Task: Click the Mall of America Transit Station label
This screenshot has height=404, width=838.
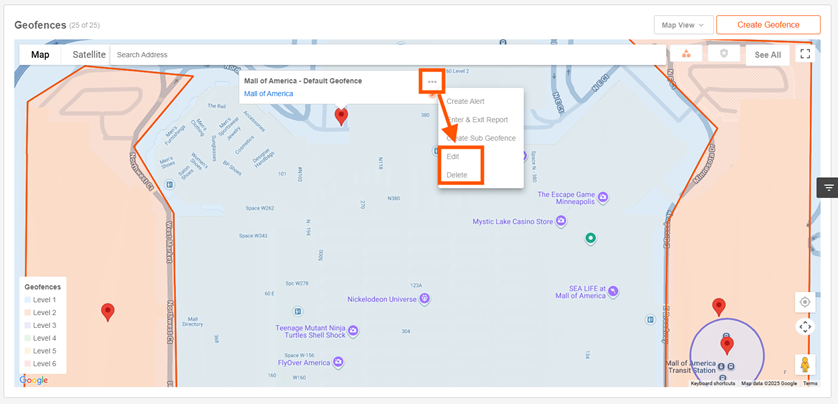Action: tap(690, 367)
